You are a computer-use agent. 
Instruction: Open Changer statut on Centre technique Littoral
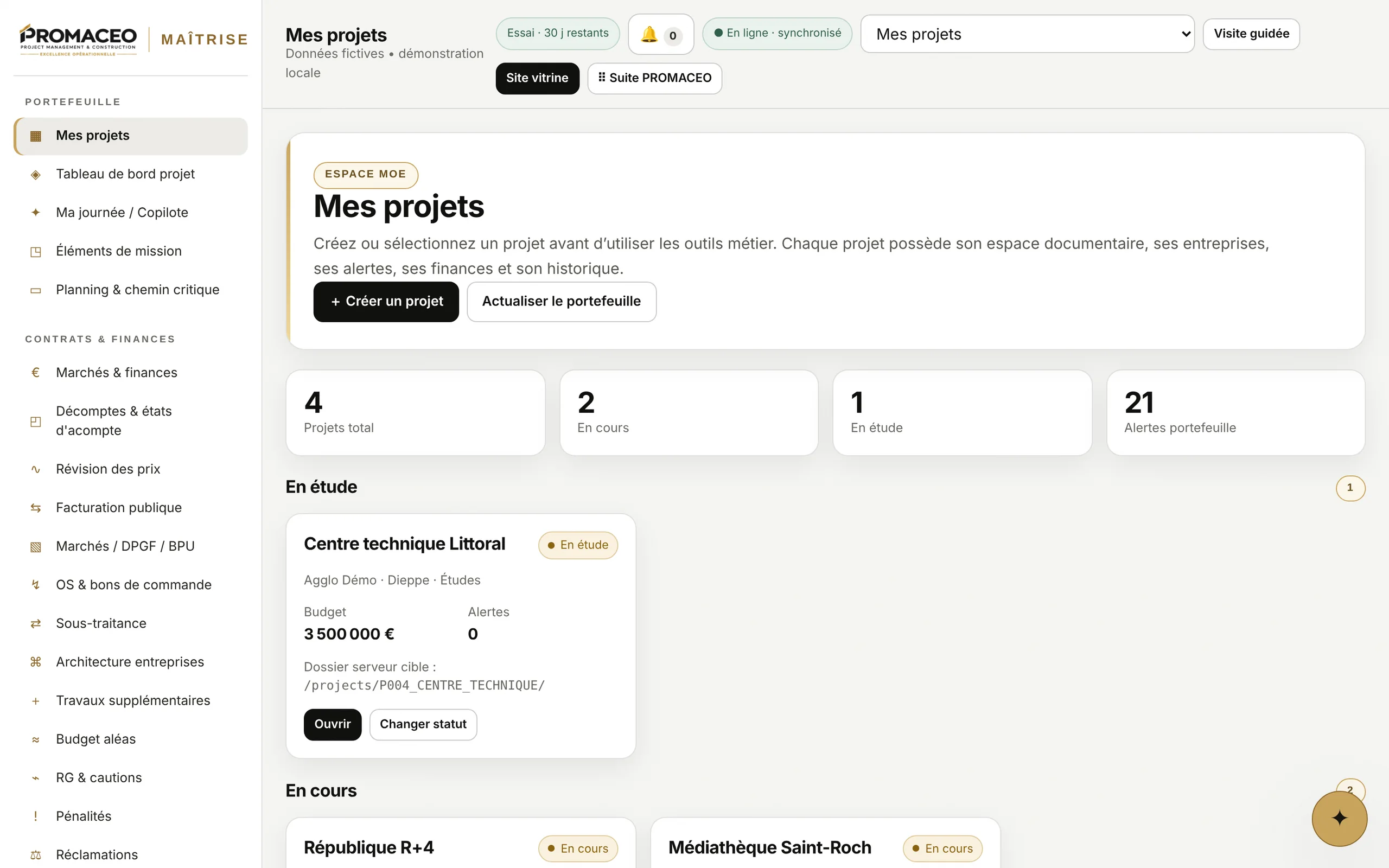pos(423,724)
